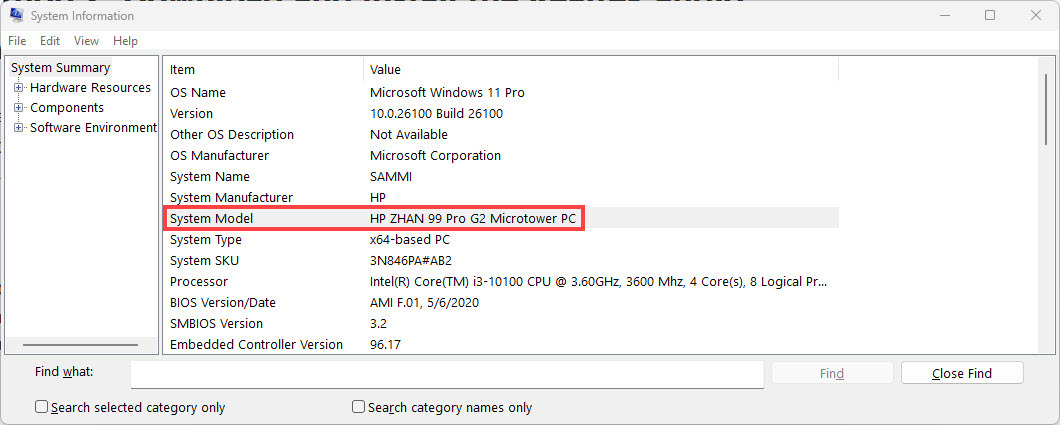Select System Summary in the tree

click(x=61, y=68)
